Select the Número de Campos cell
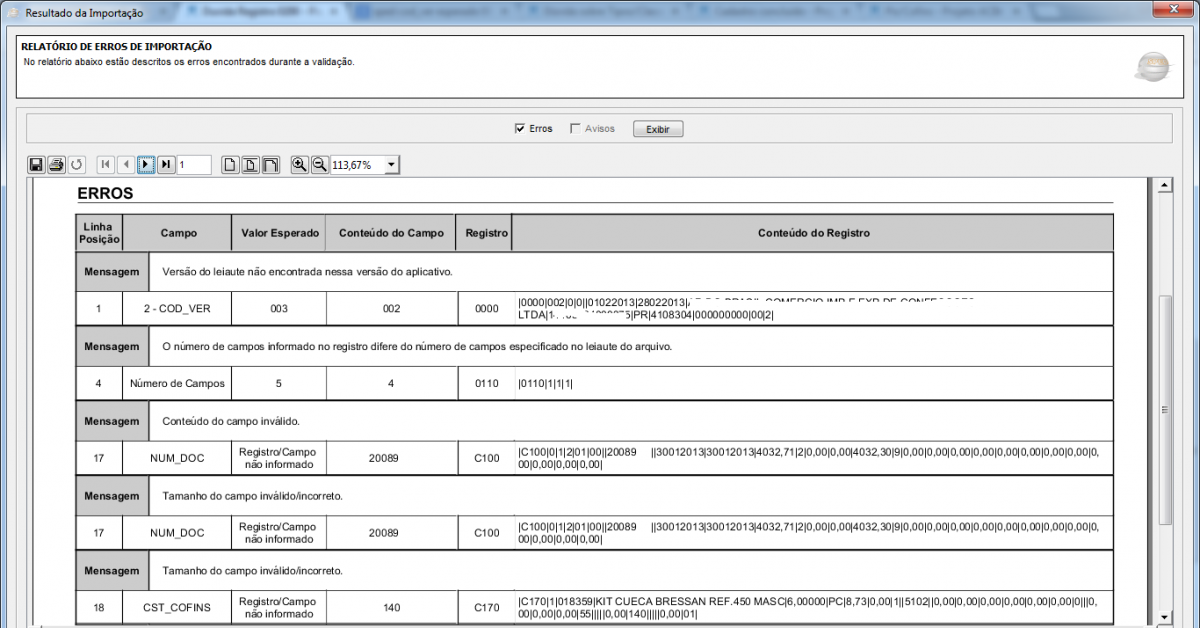Image resolution: width=1200 pixels, height=628 pixels. click(178, 383)
